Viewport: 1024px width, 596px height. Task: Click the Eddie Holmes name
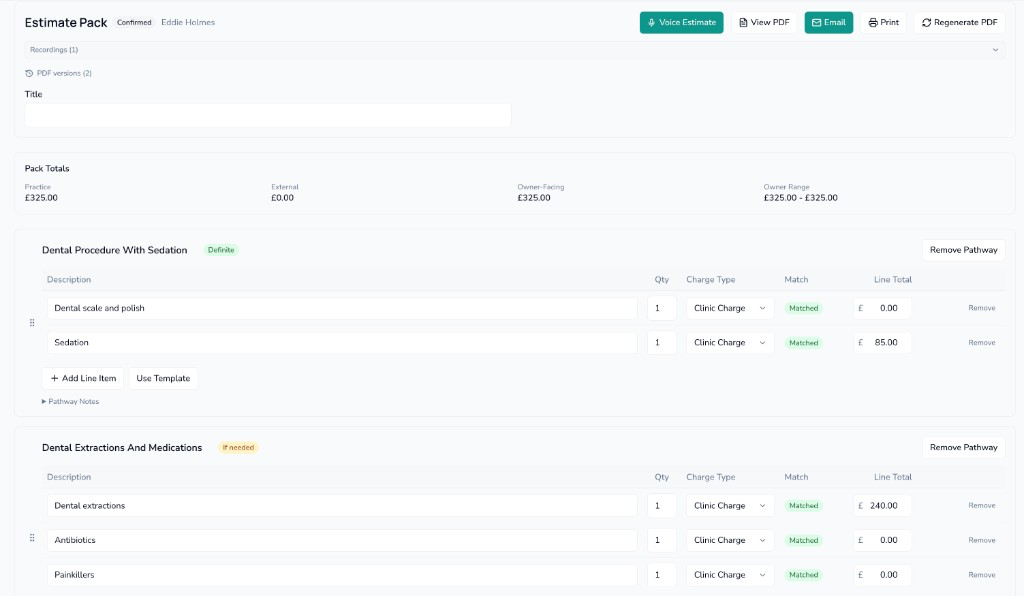[x=188, y=22]
